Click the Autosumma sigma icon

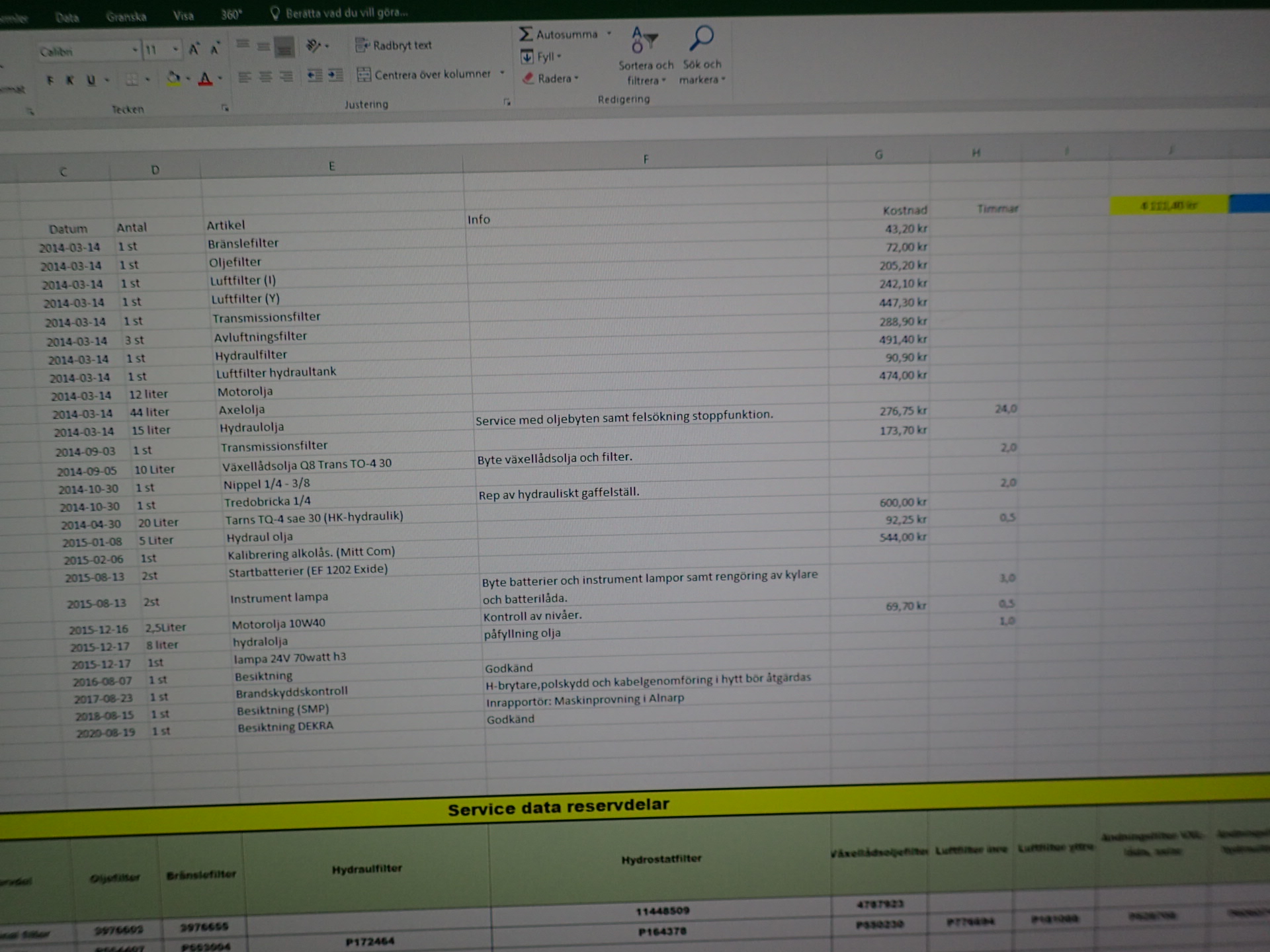tap(526, 34)
